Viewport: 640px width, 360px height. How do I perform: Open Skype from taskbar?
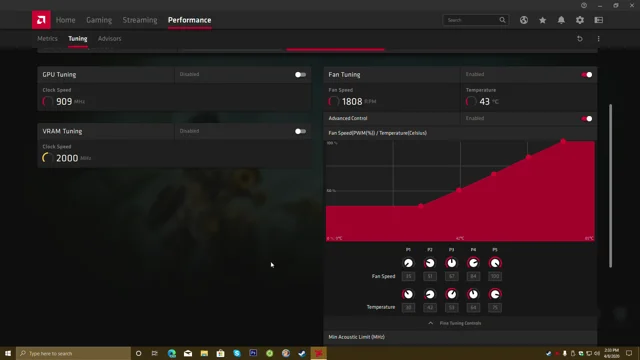pos(237,353)
